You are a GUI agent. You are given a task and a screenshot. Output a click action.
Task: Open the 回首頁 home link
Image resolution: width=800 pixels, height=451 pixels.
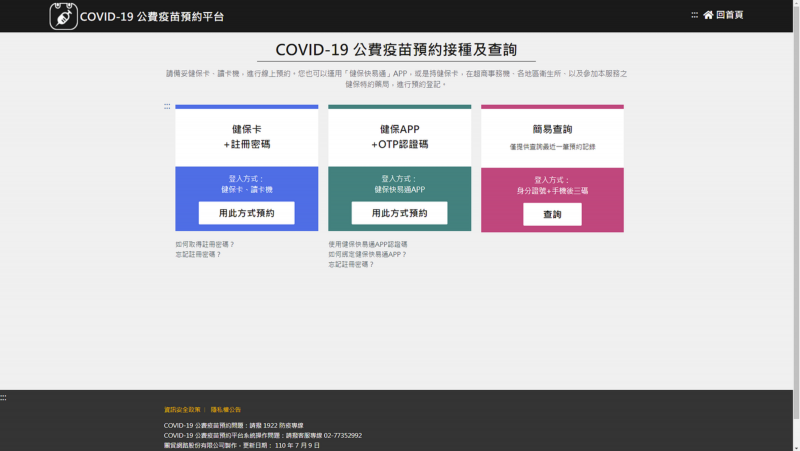pyautogui.click(x=730, y=15)
